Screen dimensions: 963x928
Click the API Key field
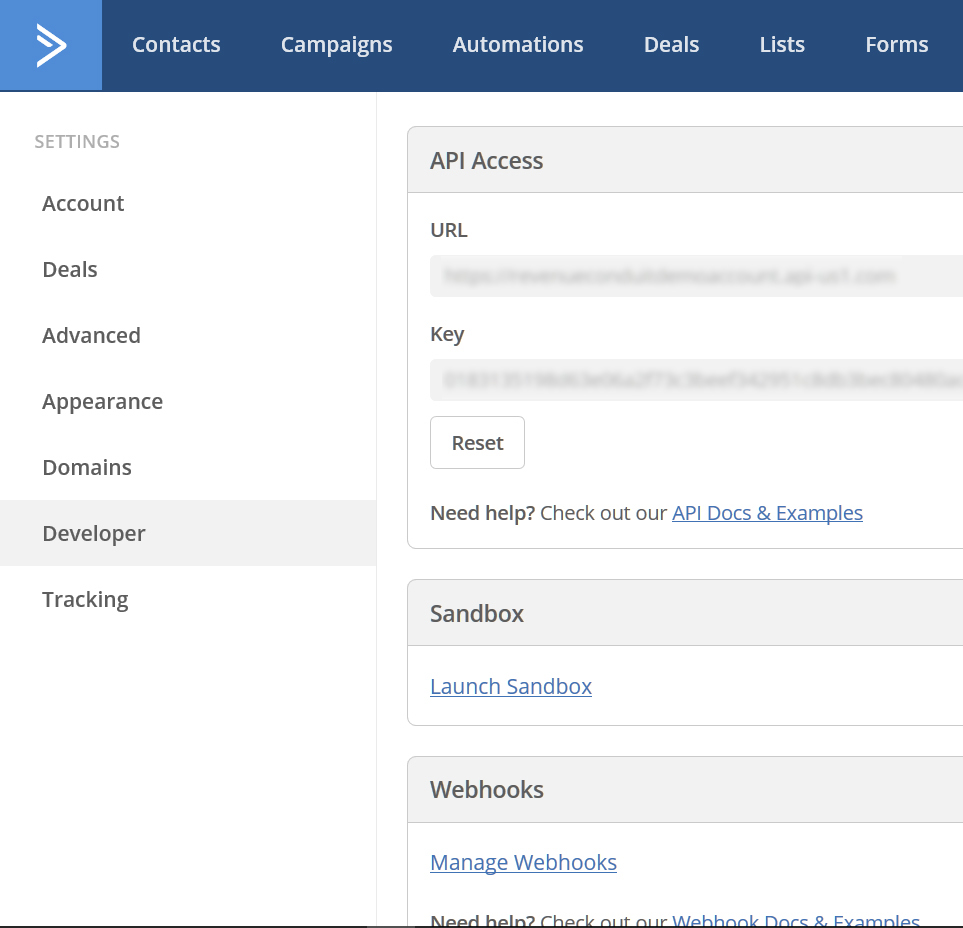click(696, 380)
